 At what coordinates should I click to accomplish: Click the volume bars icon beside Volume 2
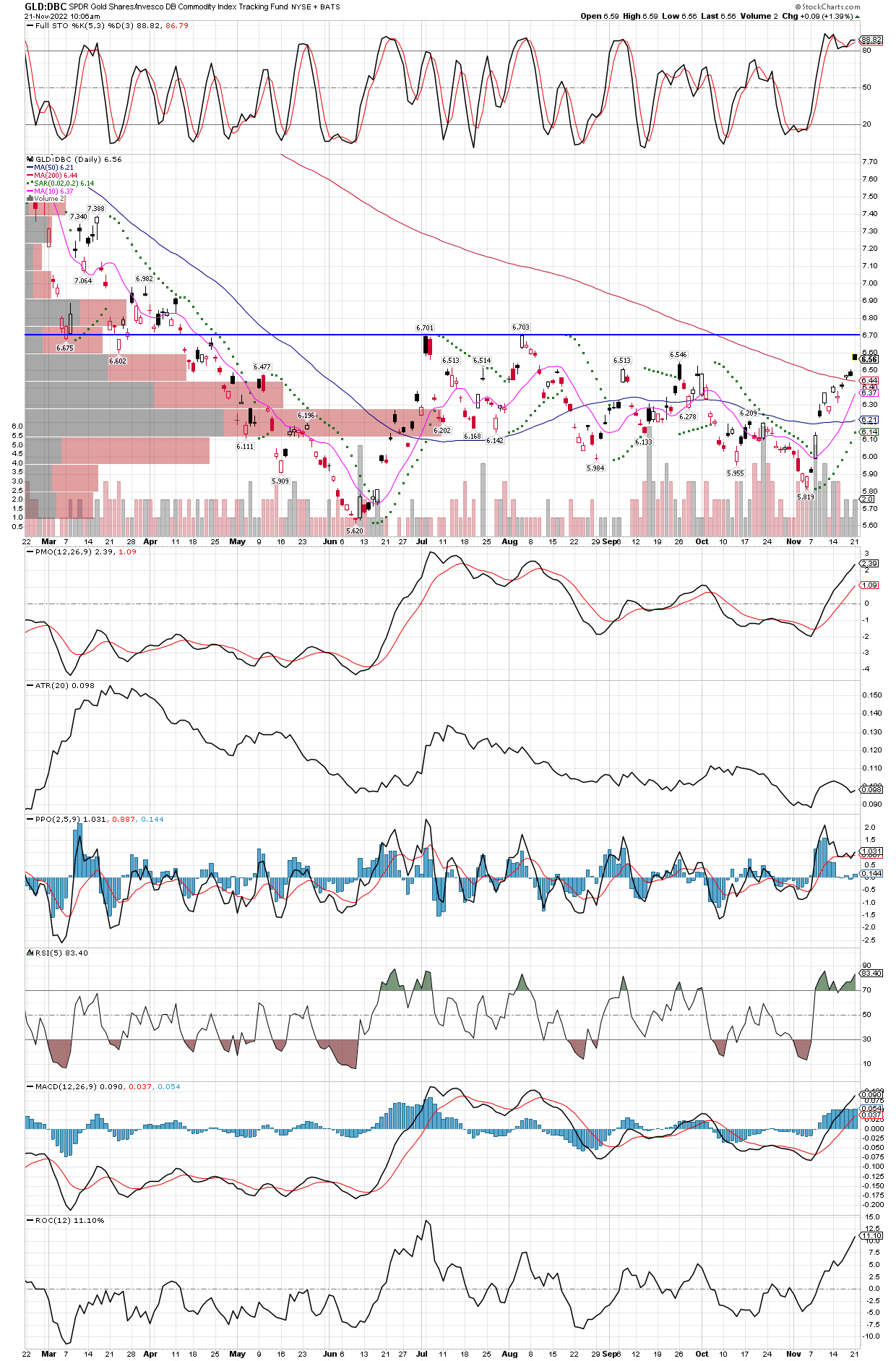(x=30, y=198)
